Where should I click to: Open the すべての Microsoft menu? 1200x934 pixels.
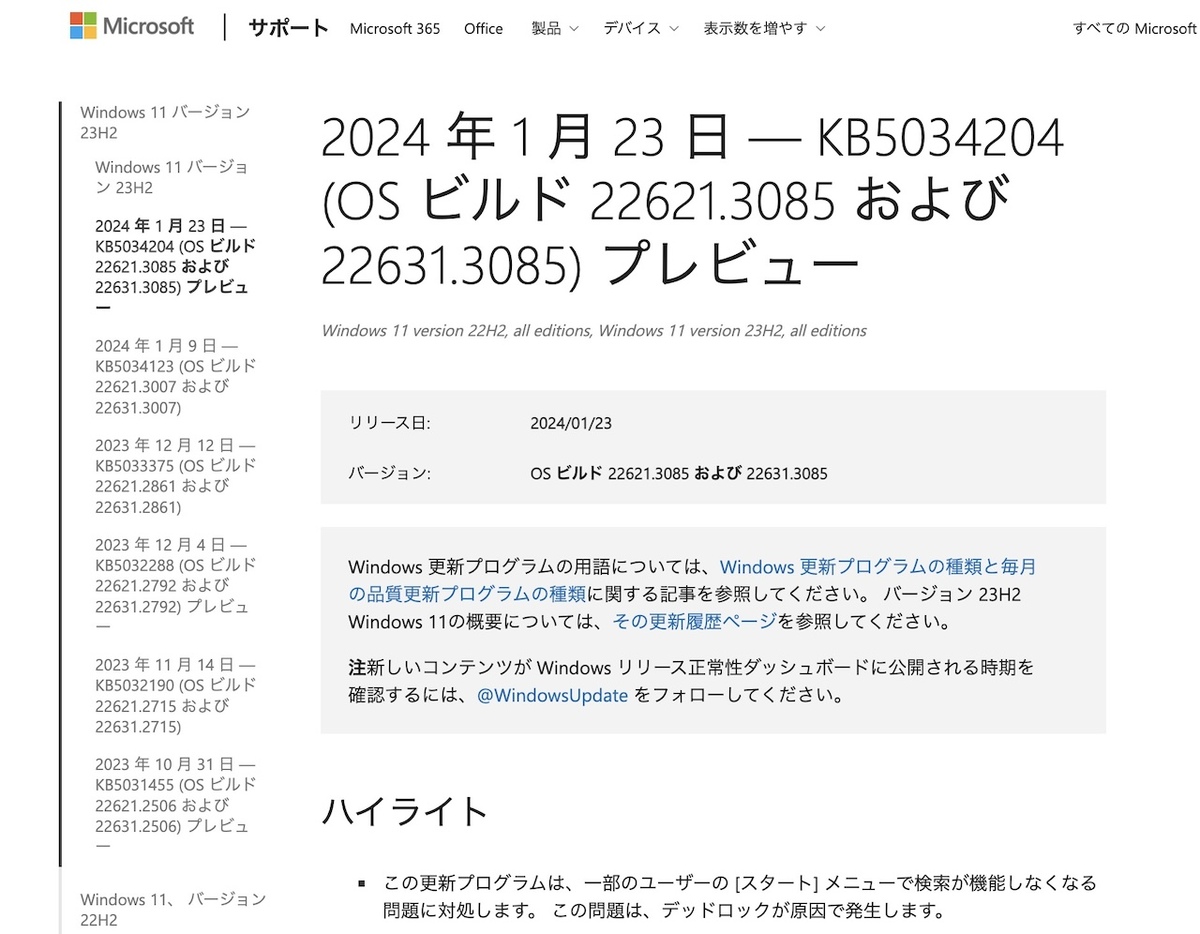click(1135, 28)
